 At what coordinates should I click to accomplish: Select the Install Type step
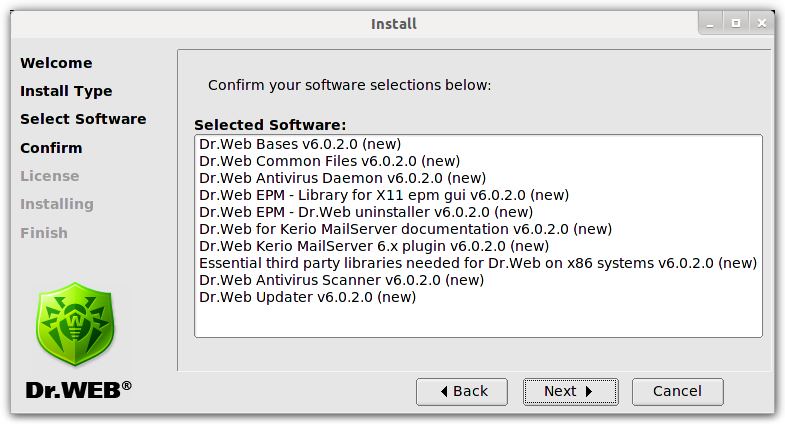(66, 91)
